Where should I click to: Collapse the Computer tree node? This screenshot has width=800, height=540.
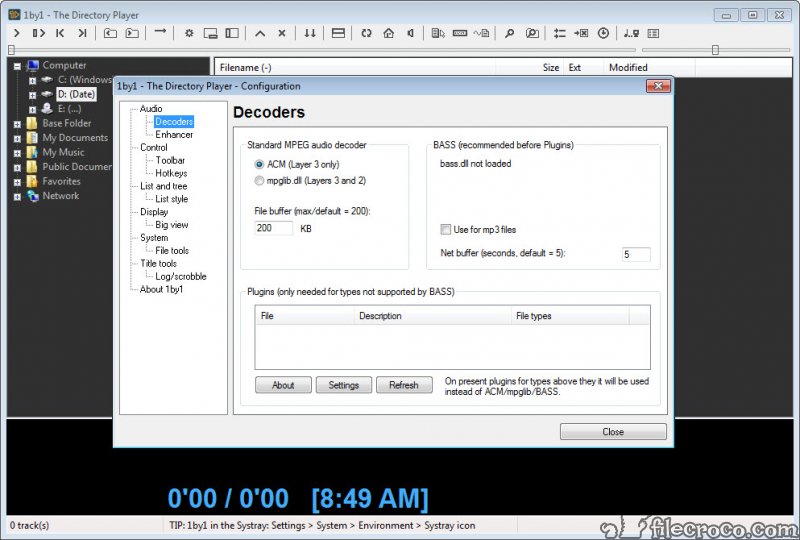17,66
